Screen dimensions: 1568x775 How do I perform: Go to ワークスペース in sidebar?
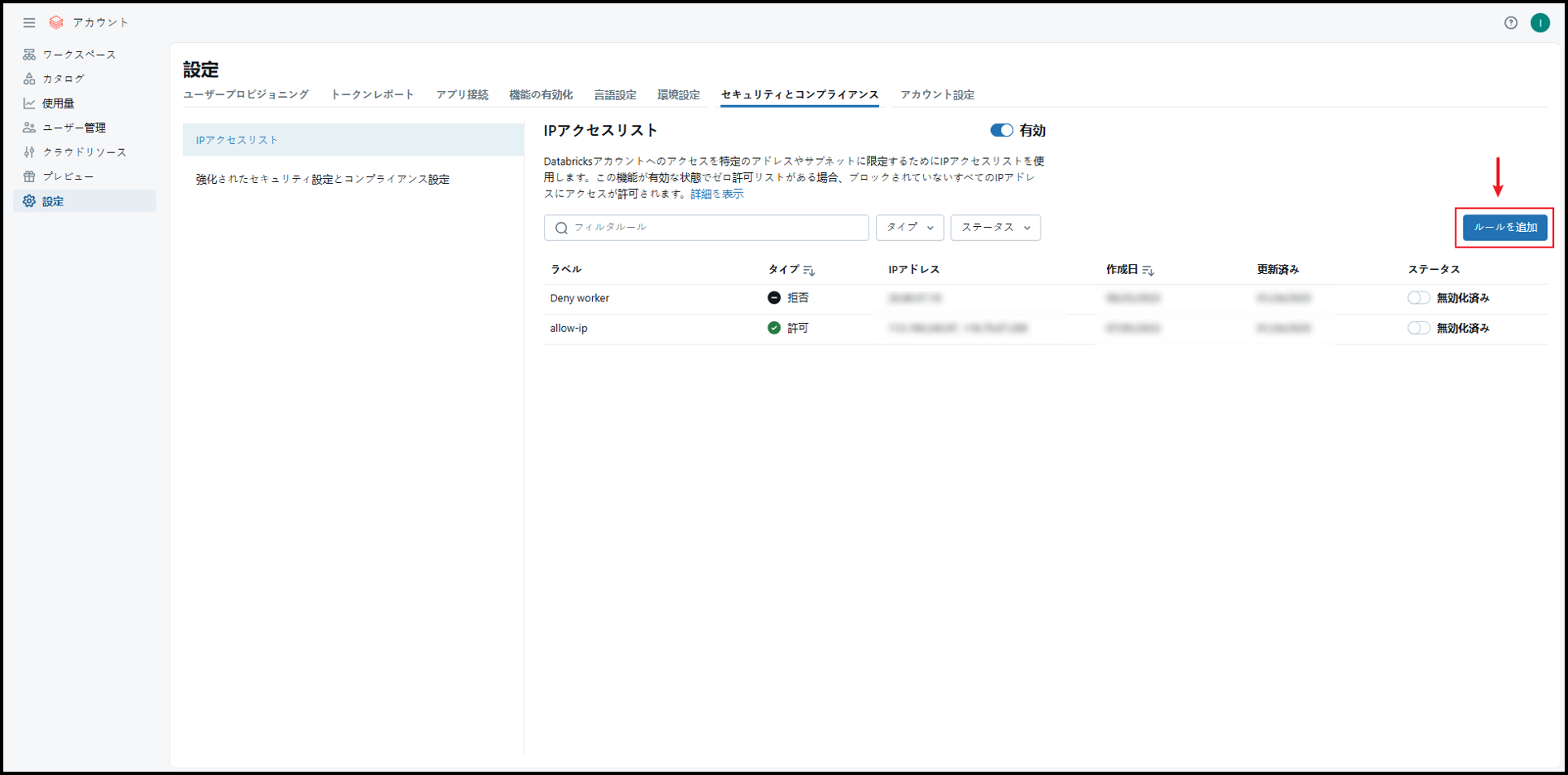pyautogui.click(x=79, y=55)
